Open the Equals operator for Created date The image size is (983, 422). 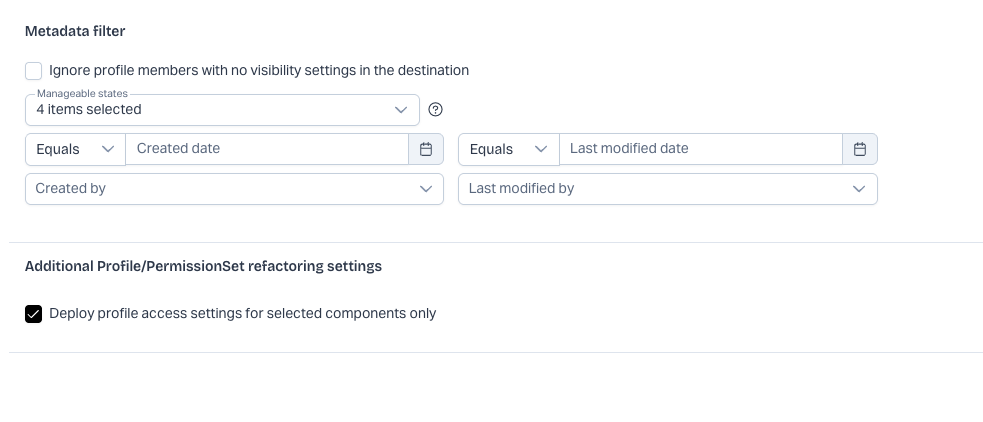[74, 149]
